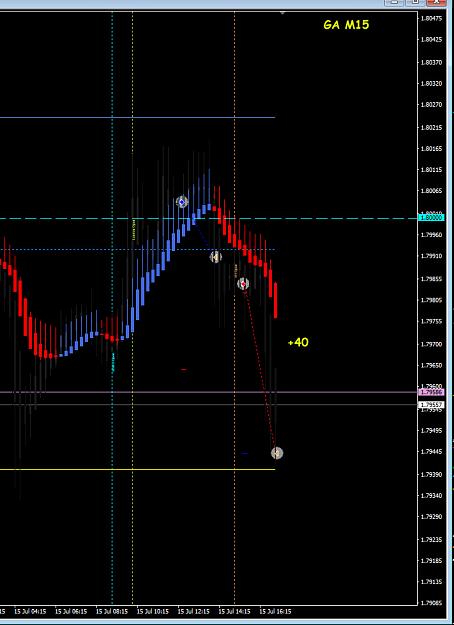
Task: Click the '15 Jul 08:15' time label
Action: pyautogui.click(x=112, y=611)
